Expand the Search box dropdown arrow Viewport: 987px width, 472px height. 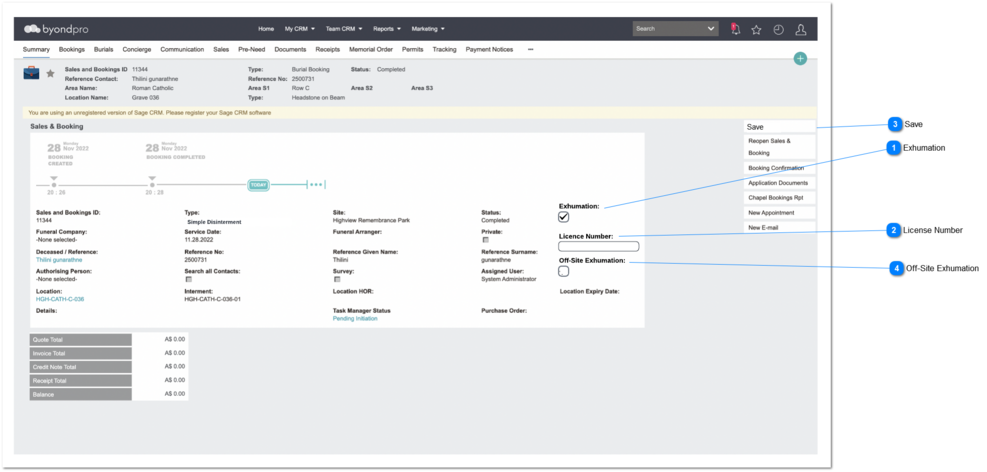[x=711, y=29]
